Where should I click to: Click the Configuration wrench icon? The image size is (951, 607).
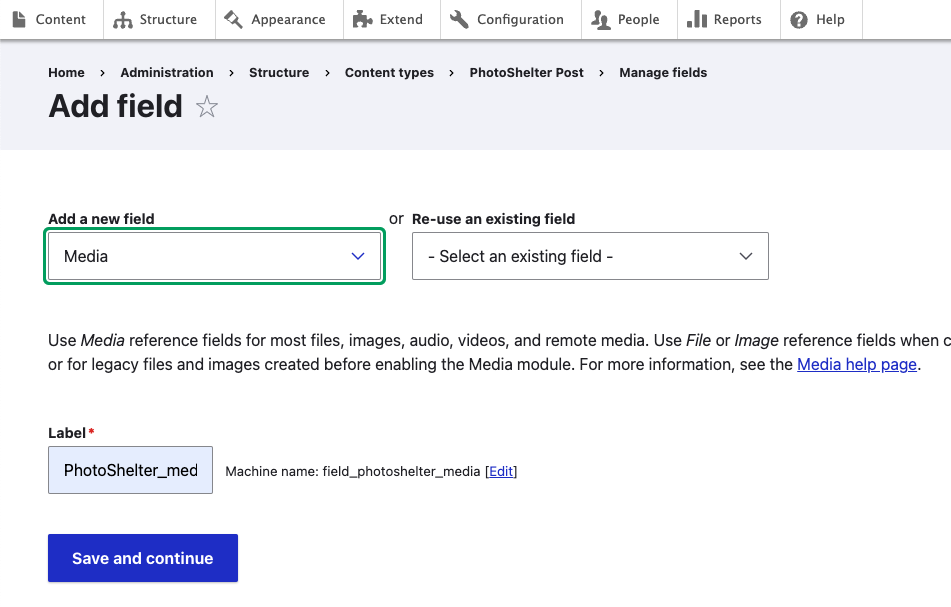[459, 19]
